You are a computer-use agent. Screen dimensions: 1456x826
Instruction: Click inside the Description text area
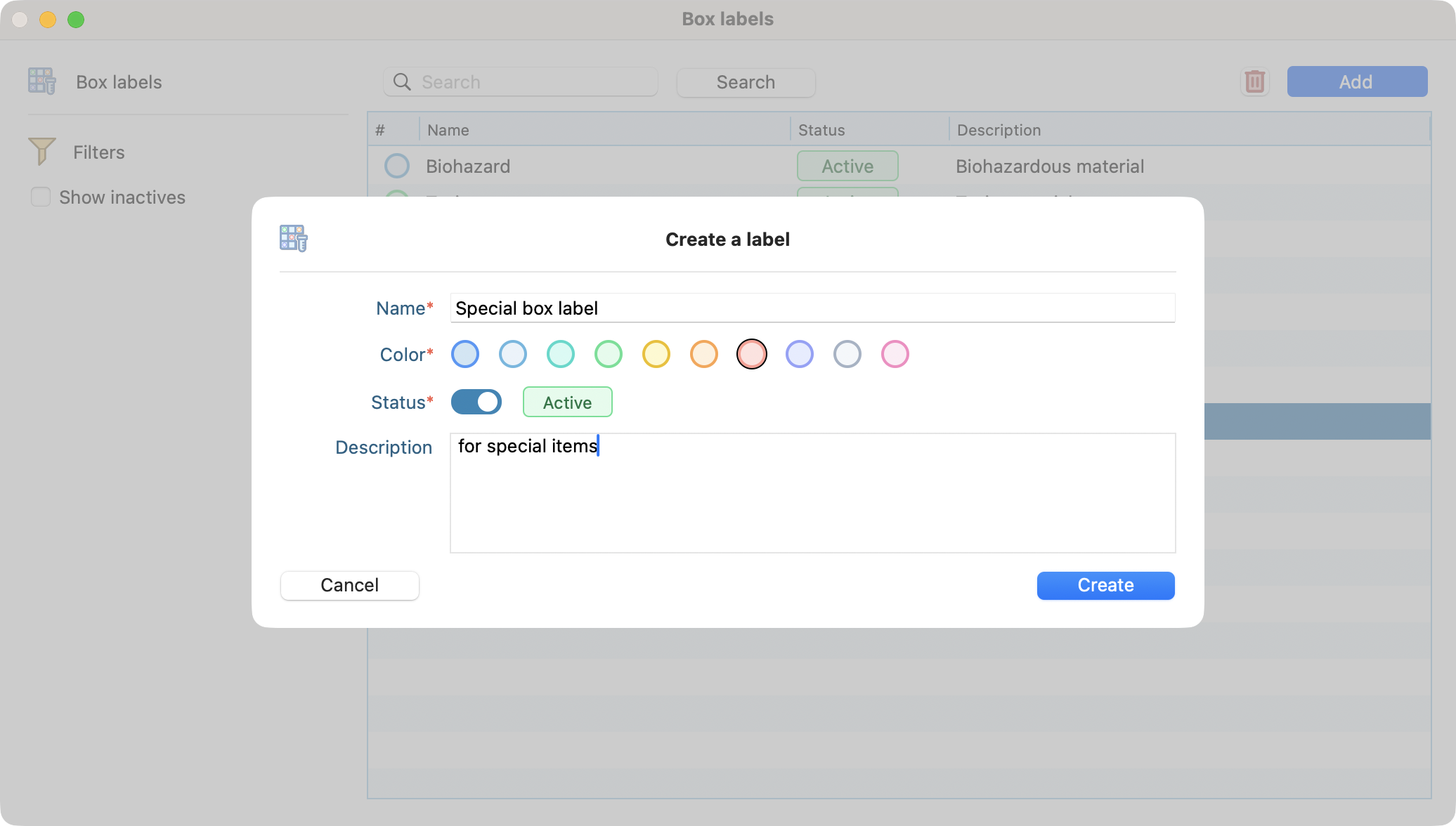point(812,493)
